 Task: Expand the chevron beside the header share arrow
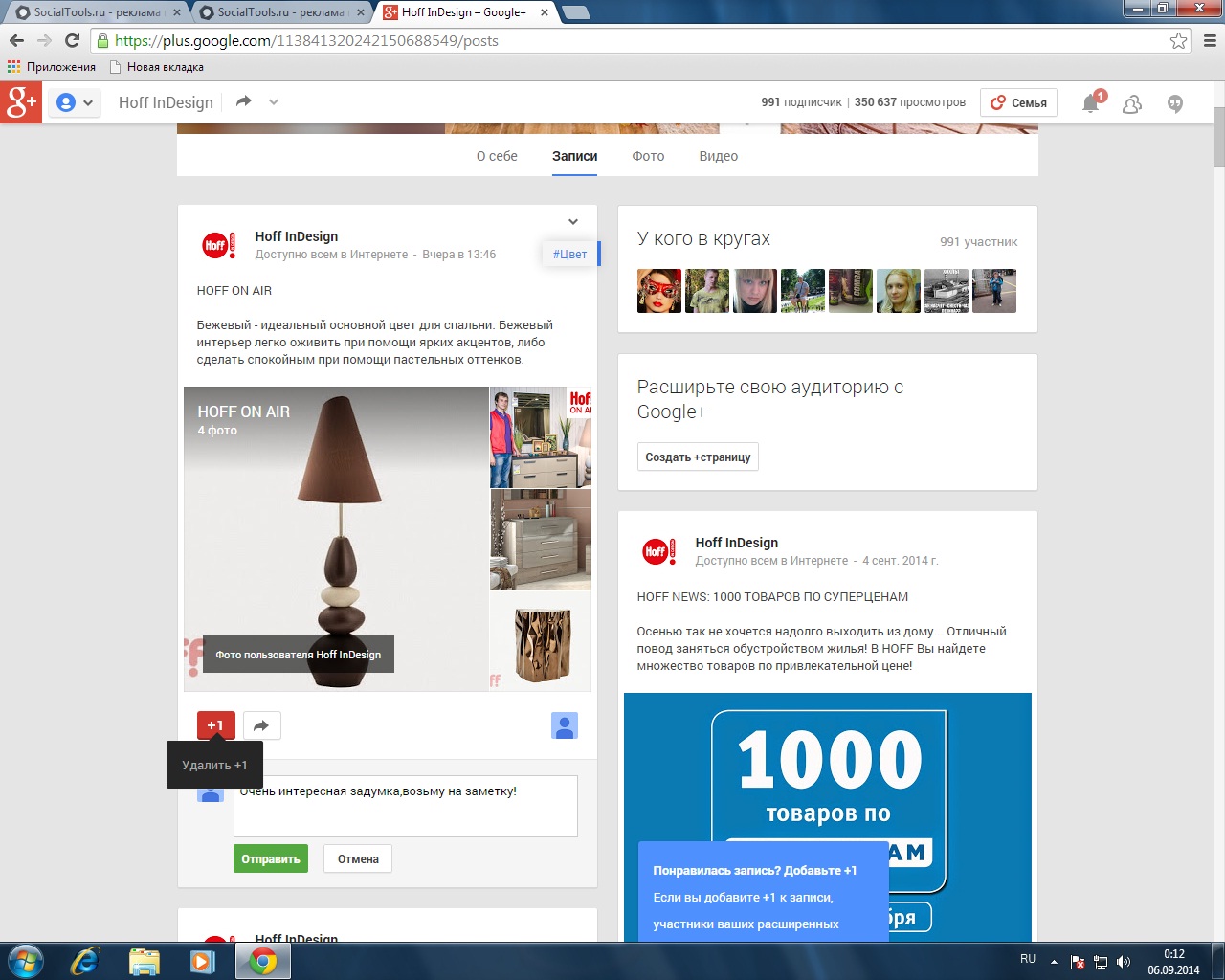pyautogui.click(x=274, y=101)
